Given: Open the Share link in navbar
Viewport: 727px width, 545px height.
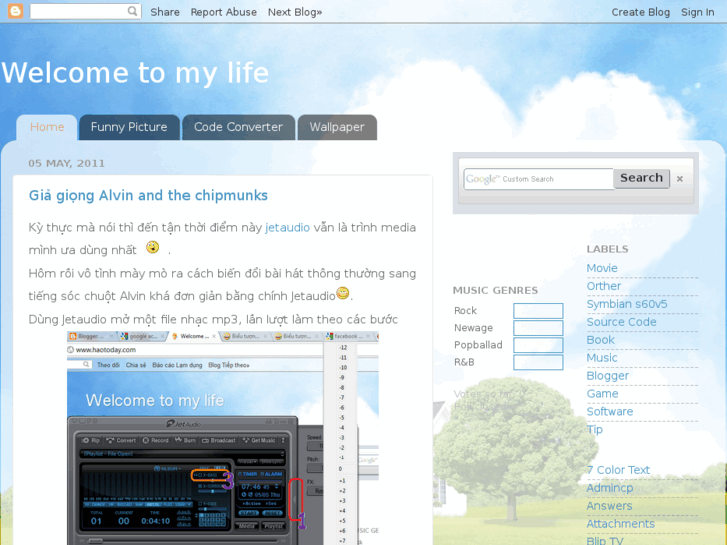Looking at the screenshot, I should point(165,12).
